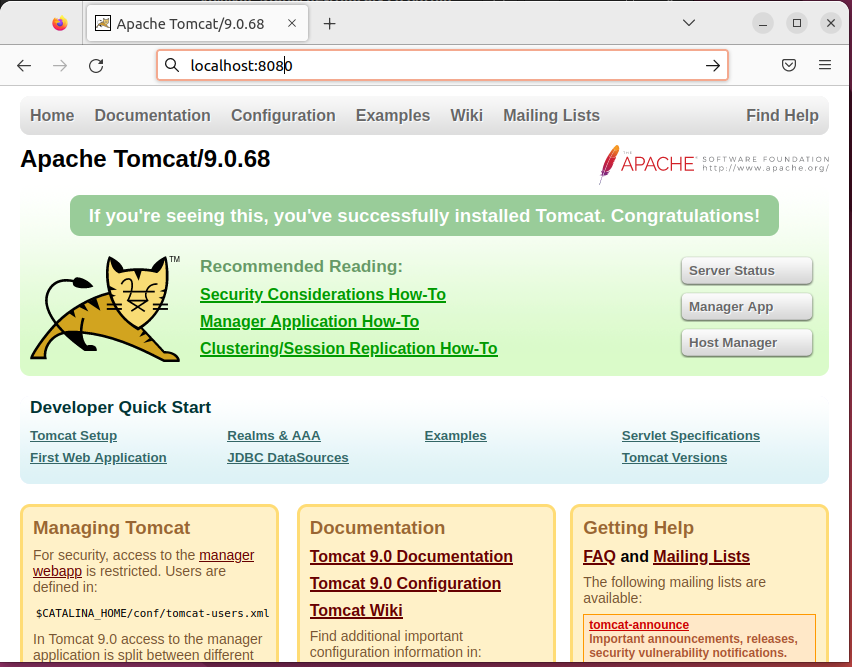Click the Go arrow in the address bar
The image size is (852, 667).
tap(712, 66)
